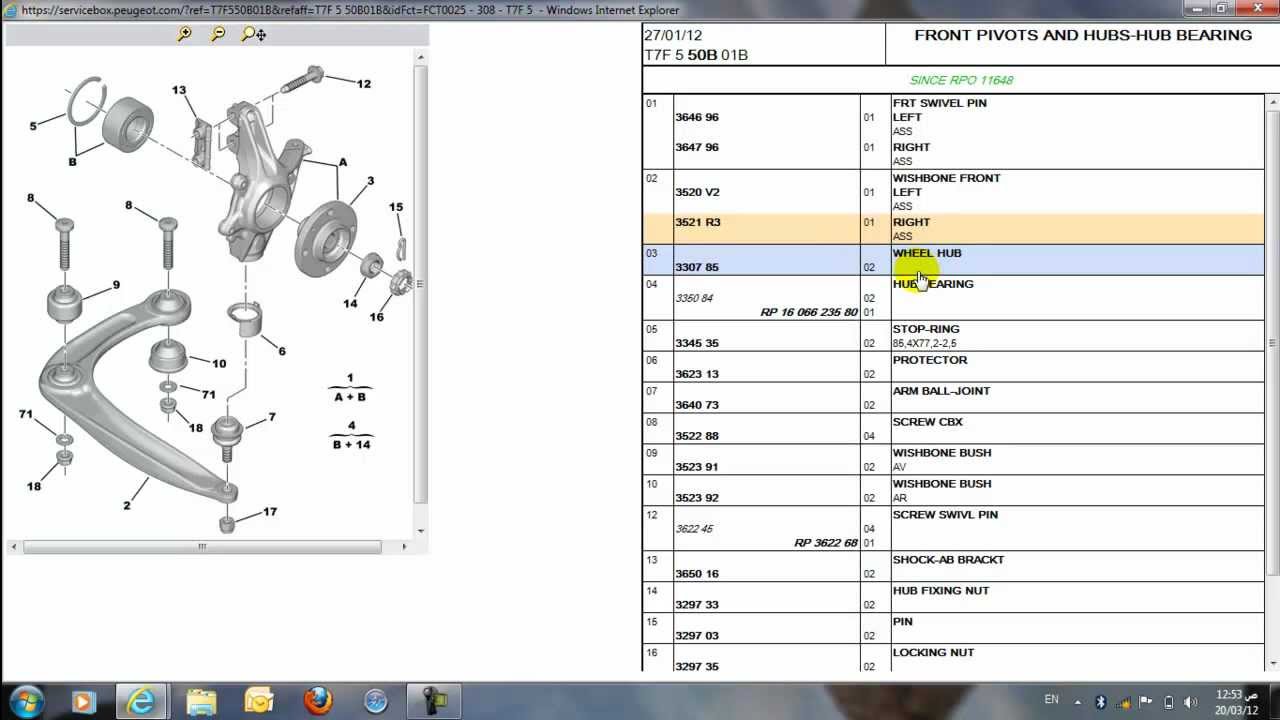Switch to the screen recorder taskbar app

435,700
